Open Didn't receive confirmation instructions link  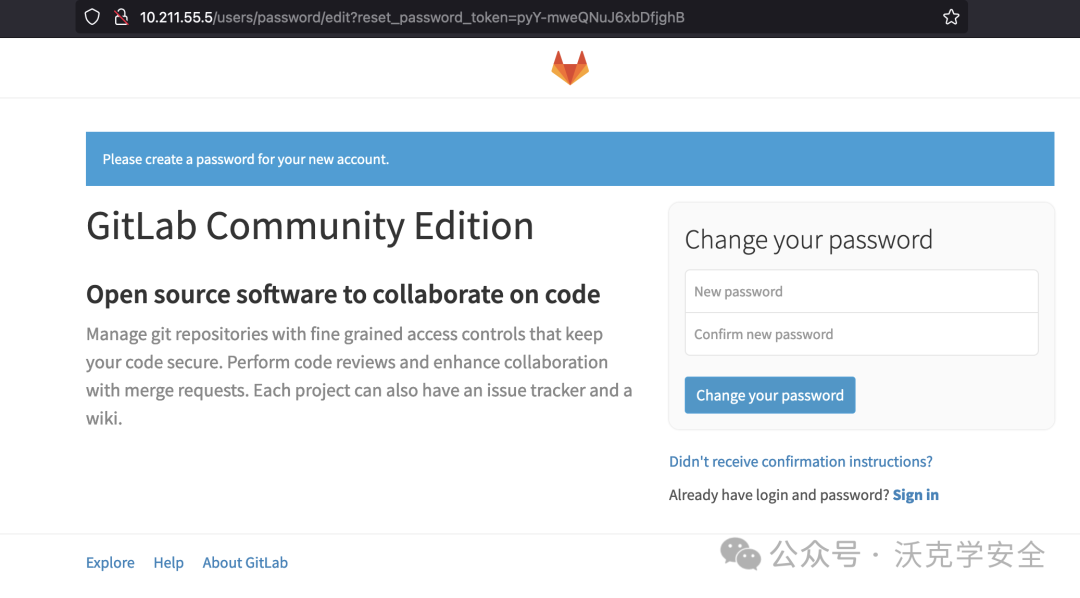click(800, 462)
